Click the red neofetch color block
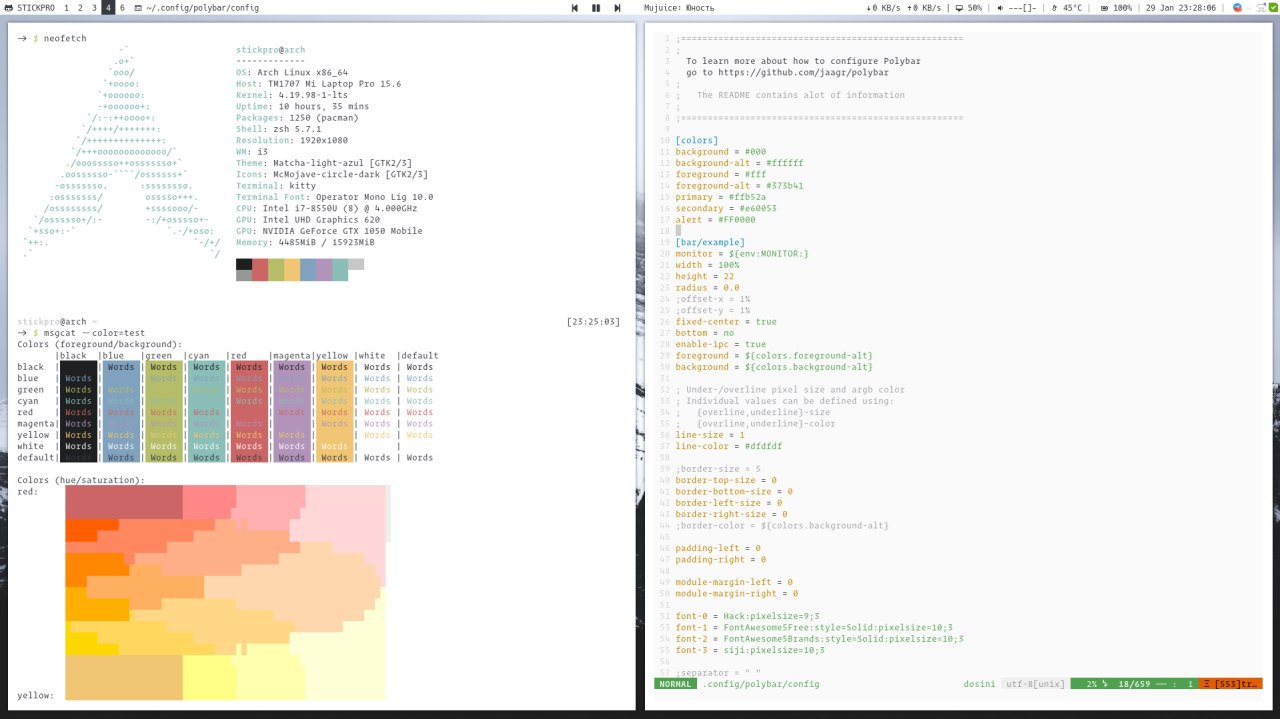1280x719 pixels. click(260, 270)
